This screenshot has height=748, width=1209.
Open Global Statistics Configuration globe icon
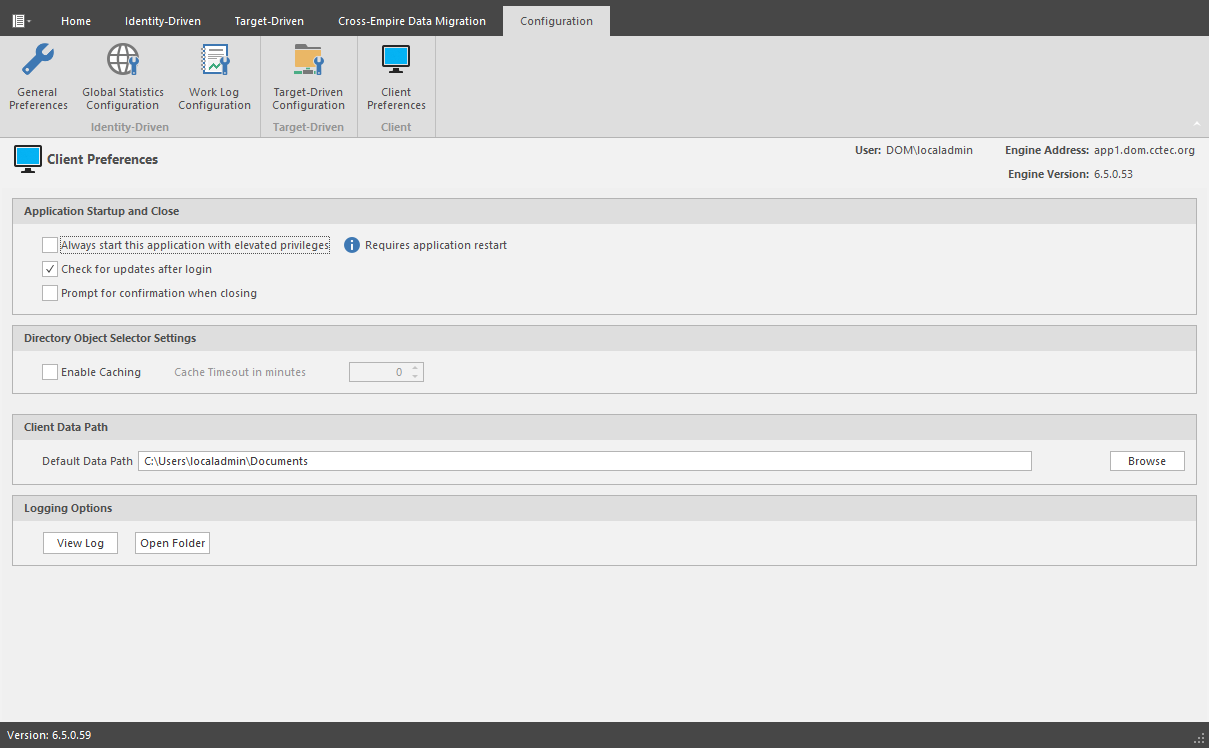click(x=123, y=61)
